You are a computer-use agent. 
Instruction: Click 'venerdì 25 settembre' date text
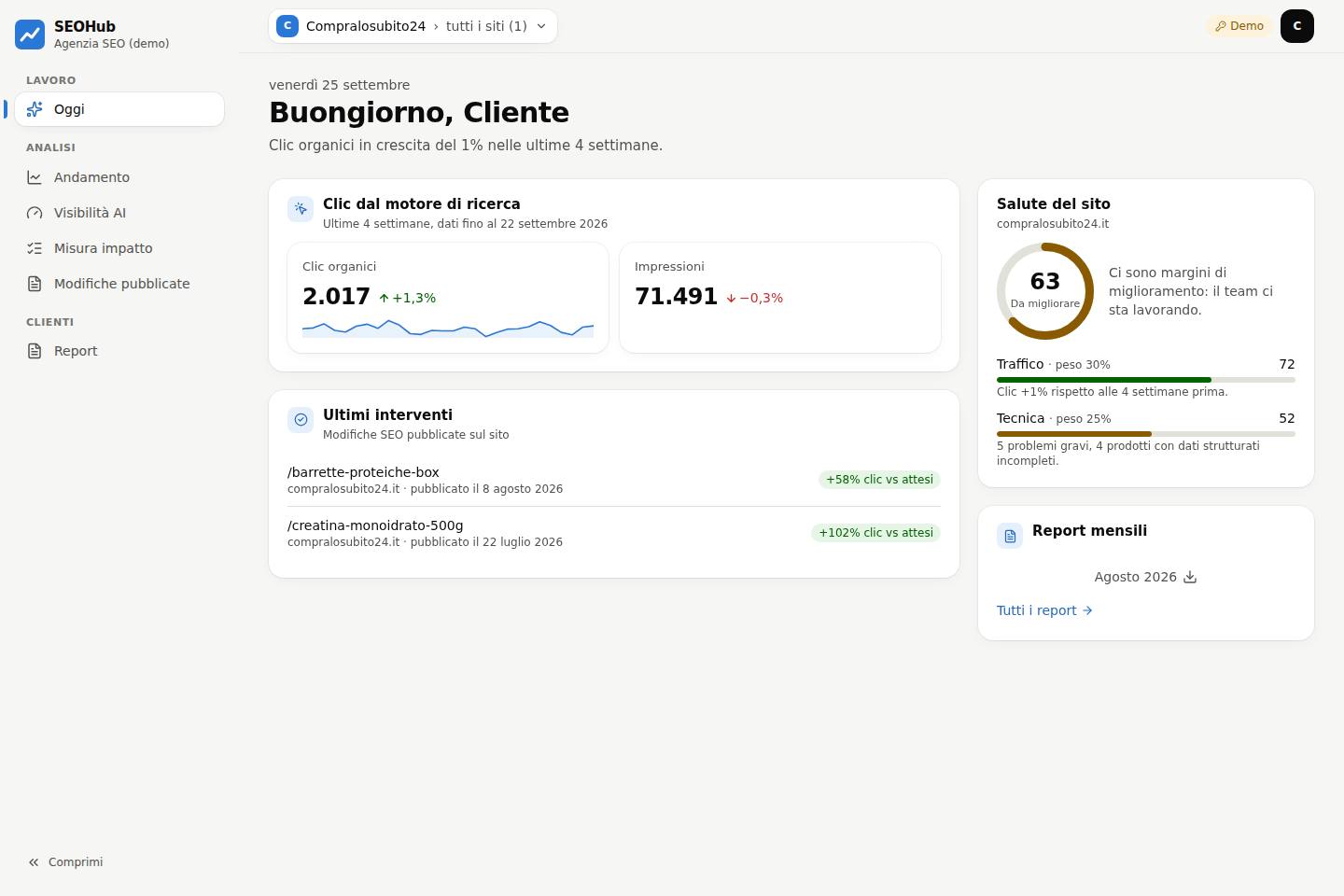[x=340, y=85]
